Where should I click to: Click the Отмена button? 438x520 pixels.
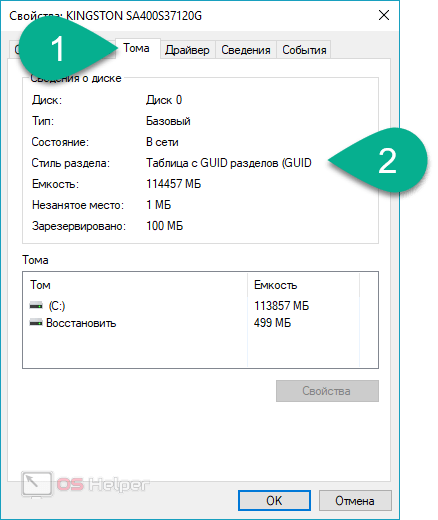(355, 501)
